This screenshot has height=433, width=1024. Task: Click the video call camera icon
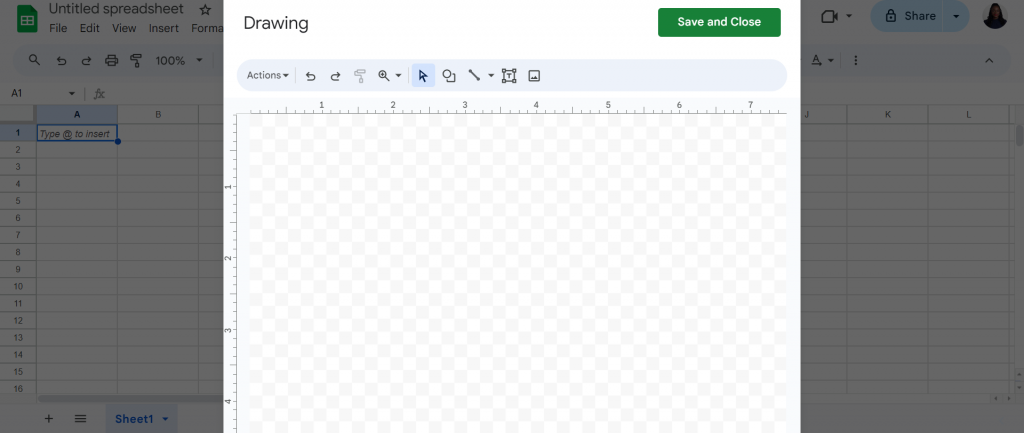click(x=829, y=16)
